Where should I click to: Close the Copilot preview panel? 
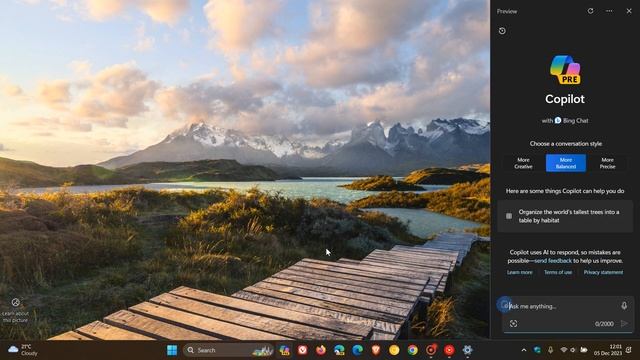pyautogui.click(x=629, y=11)
